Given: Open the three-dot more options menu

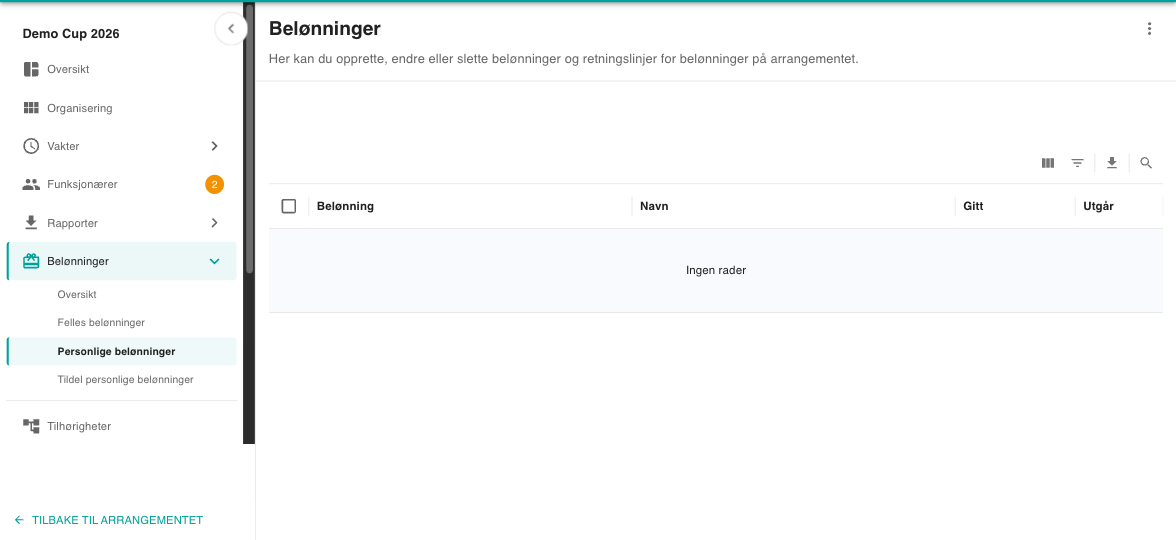Looking at the screenshot, I should 1149,29.
